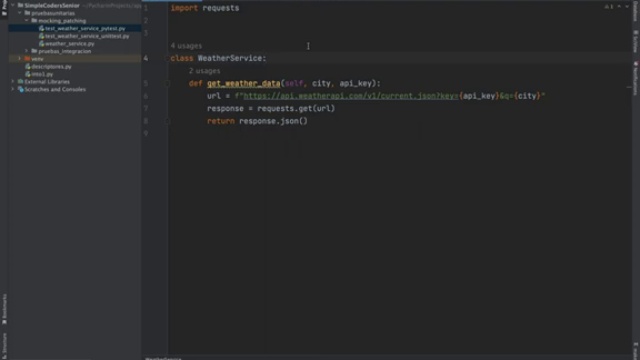Click 'requests.get(url)' on line 7
The height and width of the screenshot is (360, 640).
pyautogui.click(x=296, y=109)
